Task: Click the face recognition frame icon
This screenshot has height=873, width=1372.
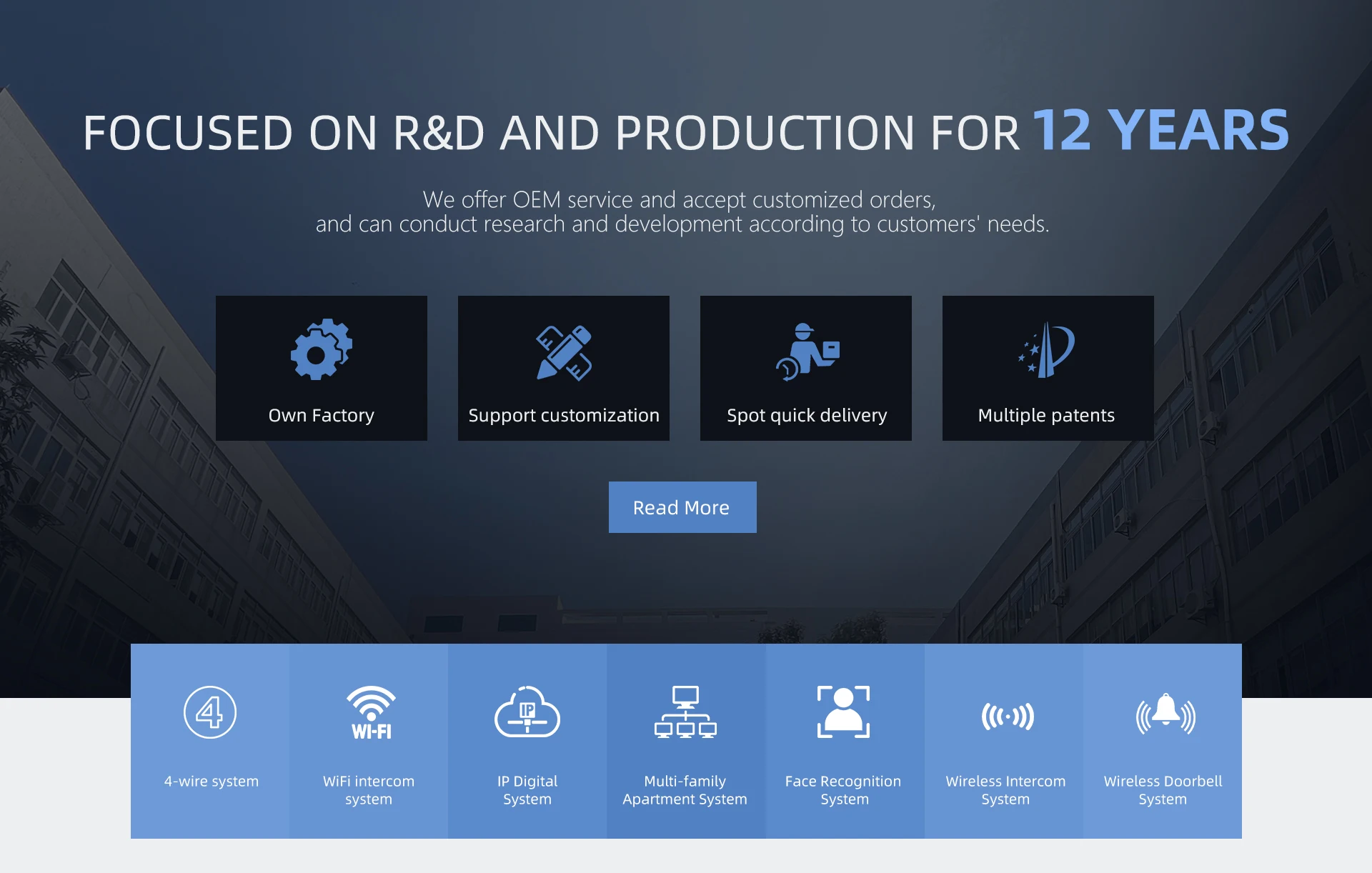Action: (x=843, y=712)
